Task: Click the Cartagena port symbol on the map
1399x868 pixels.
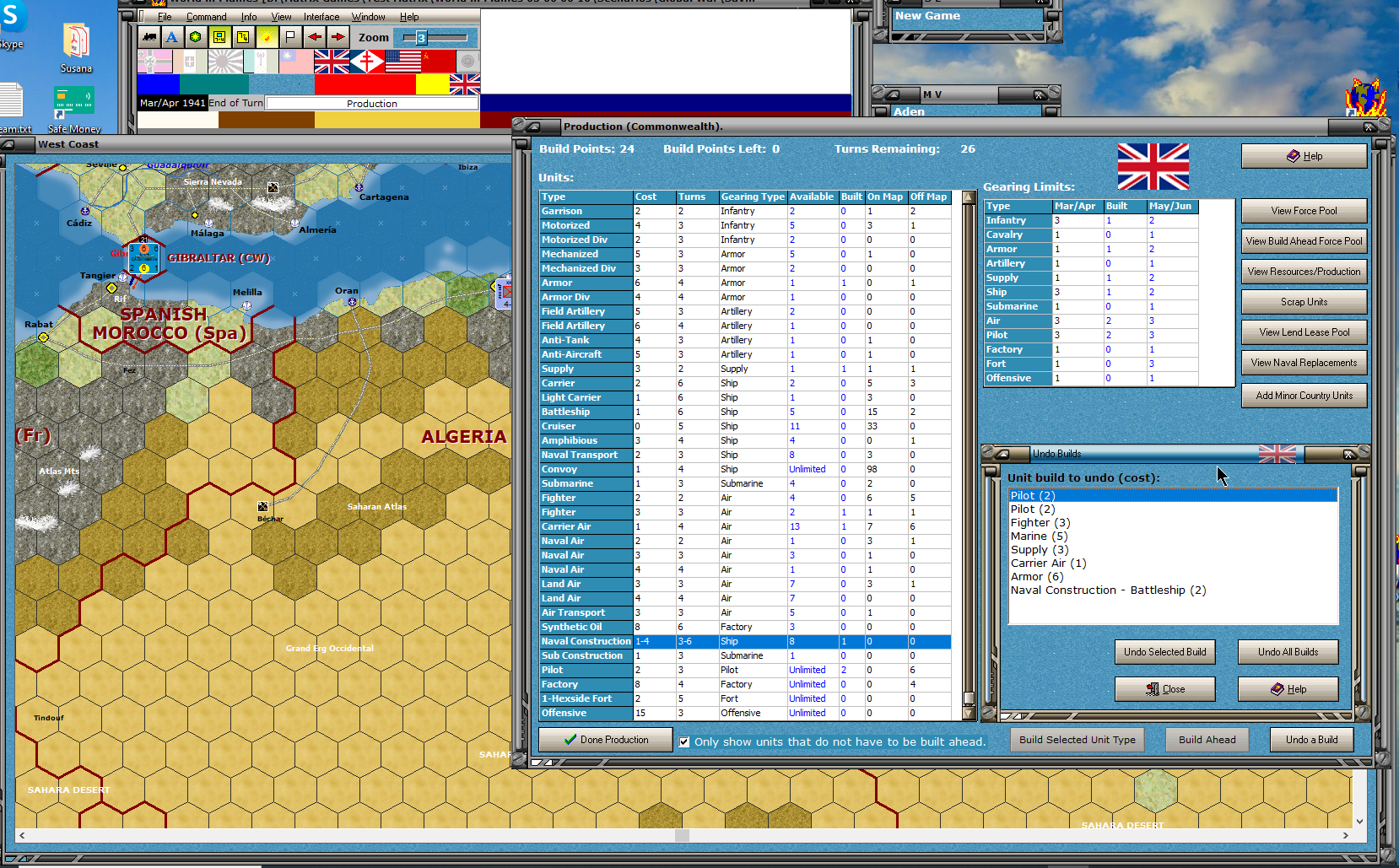Action: tap(359, 187)
